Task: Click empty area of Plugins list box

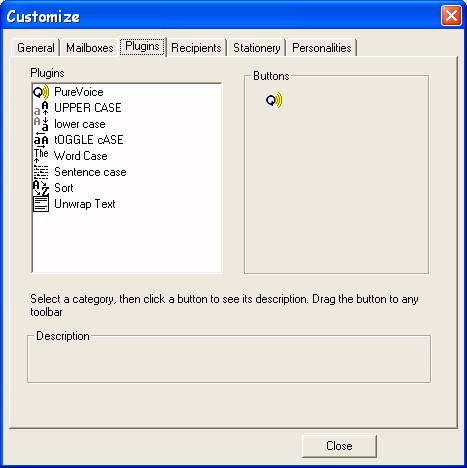Action: pyautogui.click(x=127, y=242)
